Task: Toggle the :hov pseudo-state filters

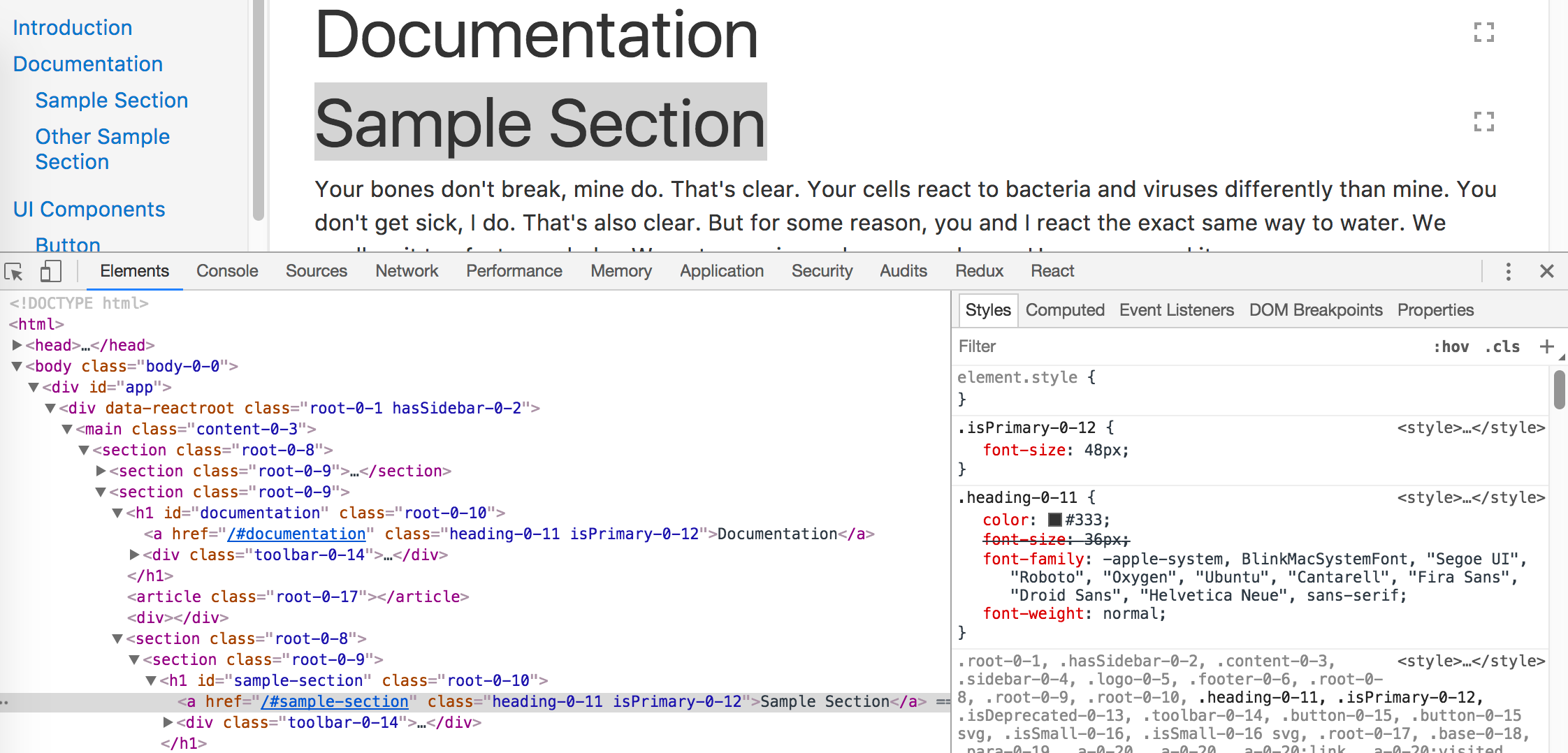Action: pos(1452,346)
